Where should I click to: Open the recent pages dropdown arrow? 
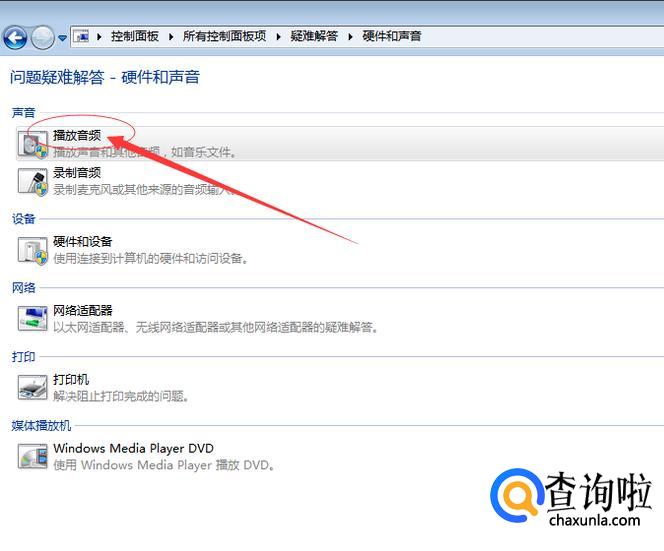click(62, 38)
